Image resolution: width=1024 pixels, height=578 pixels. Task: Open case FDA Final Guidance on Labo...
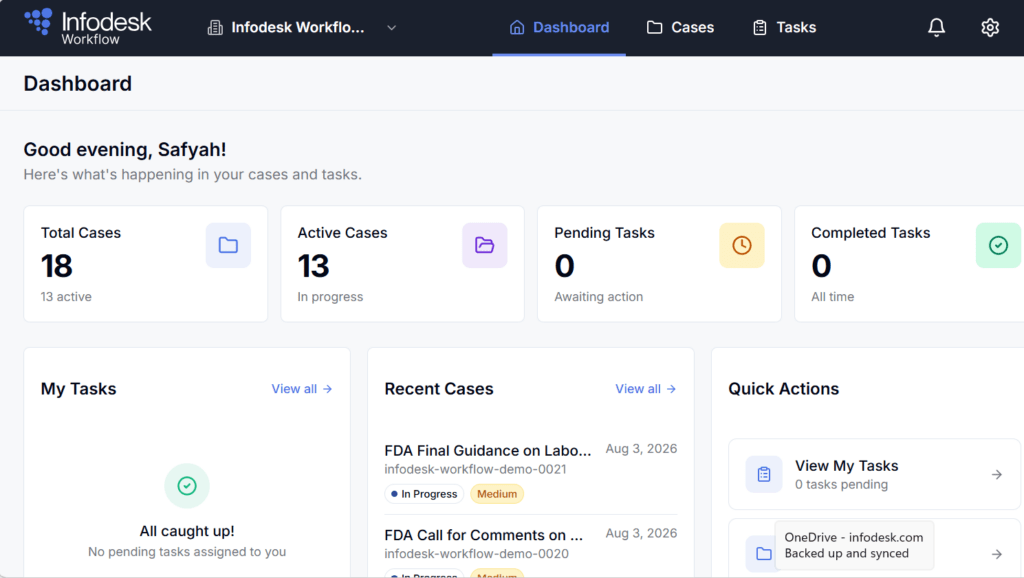[488, 450]
